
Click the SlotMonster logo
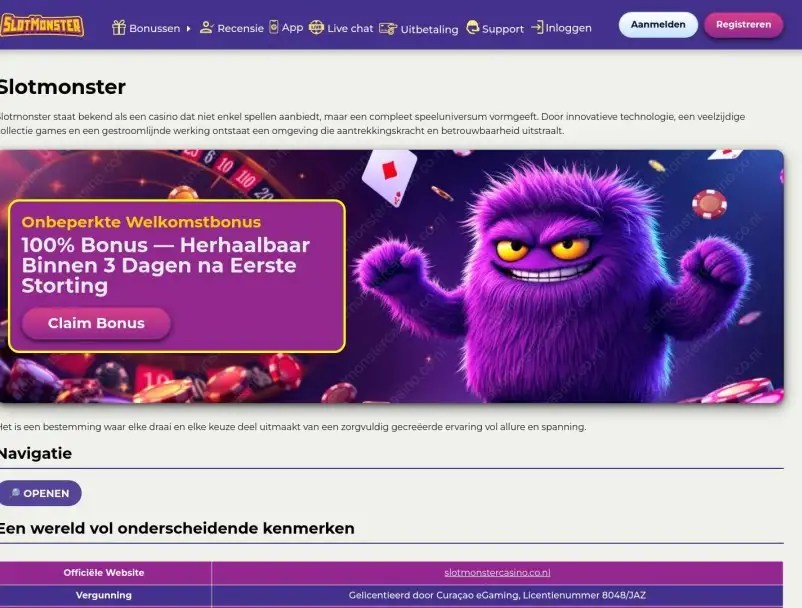click(42, 25)
